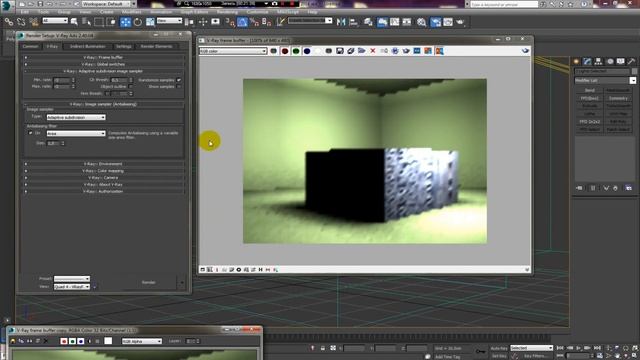Viewport: 640px width, 360px height.
Task: Click the Min. rate input field
Action: click(x=62, y=80)
